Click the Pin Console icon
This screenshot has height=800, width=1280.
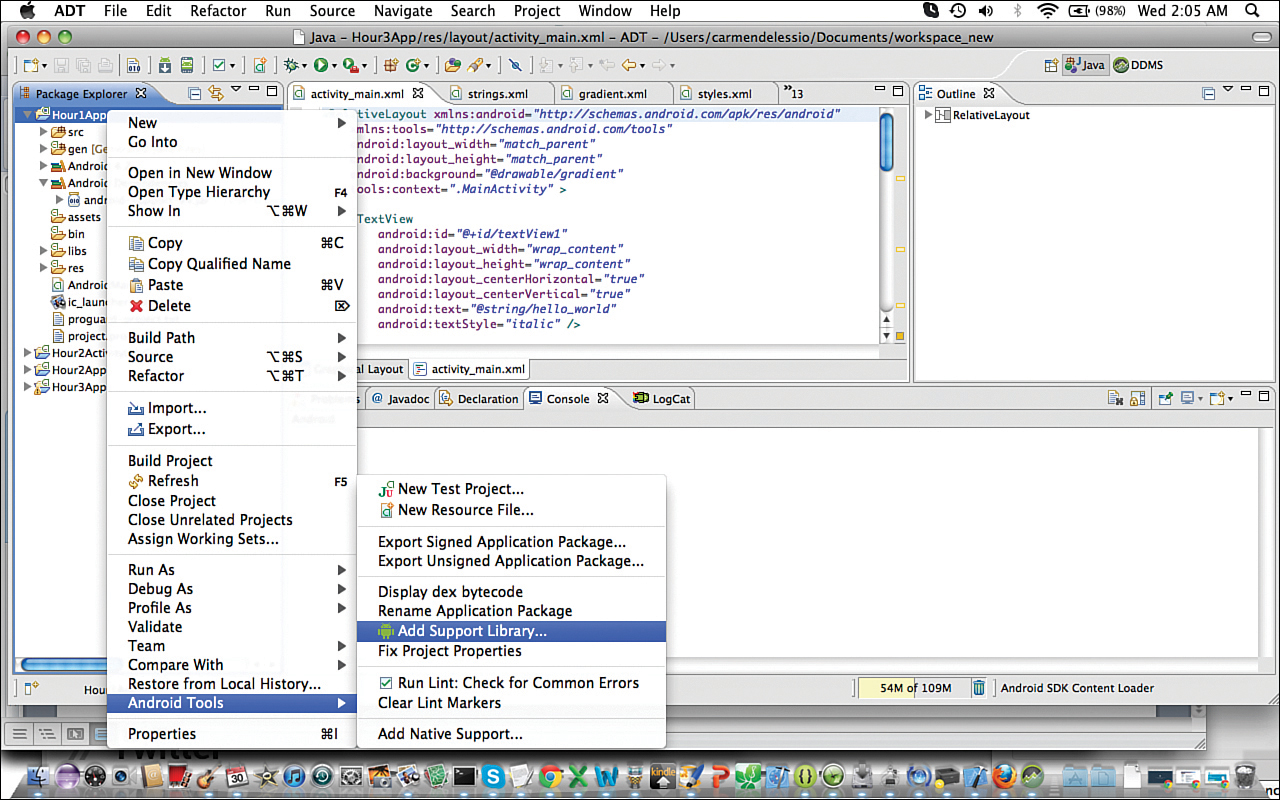[x=1166, y=398]
